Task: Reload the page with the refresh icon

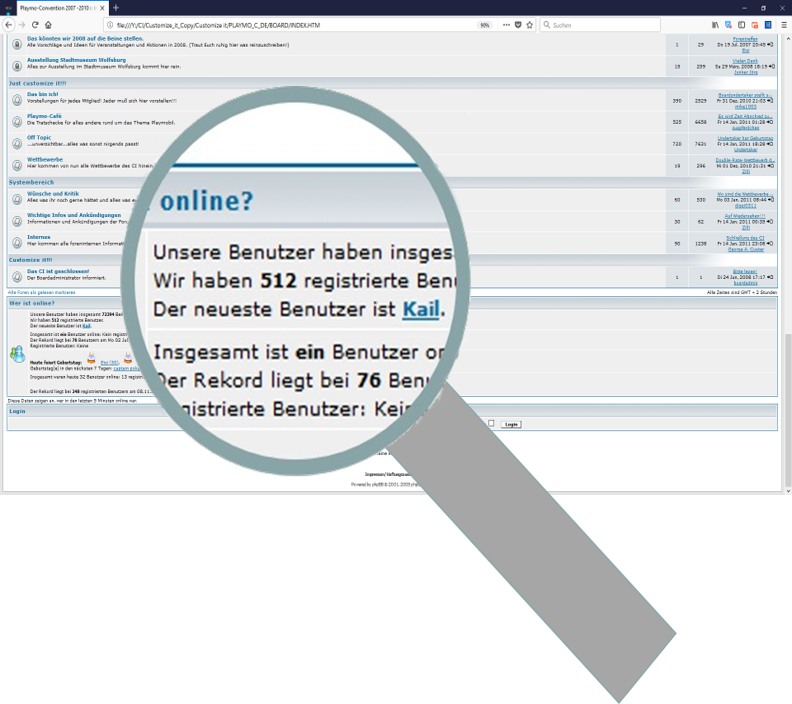Action: [x=35, y=24]
